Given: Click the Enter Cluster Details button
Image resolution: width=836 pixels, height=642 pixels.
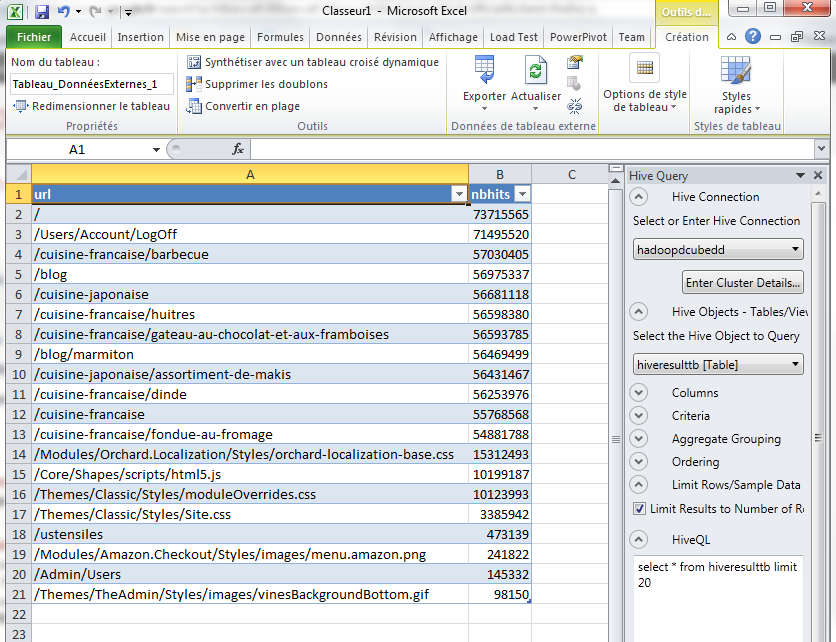Looking at the screenshot, I should pyautogui.click(x=743, y=283).
